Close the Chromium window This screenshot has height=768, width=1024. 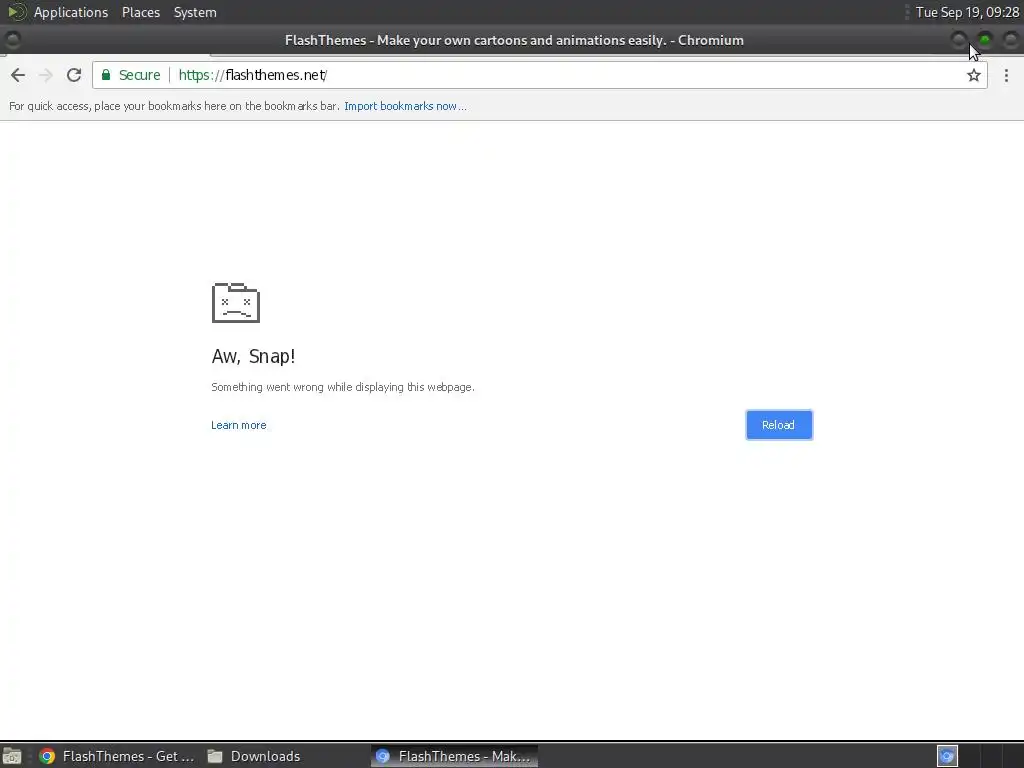pos(1011,40)
